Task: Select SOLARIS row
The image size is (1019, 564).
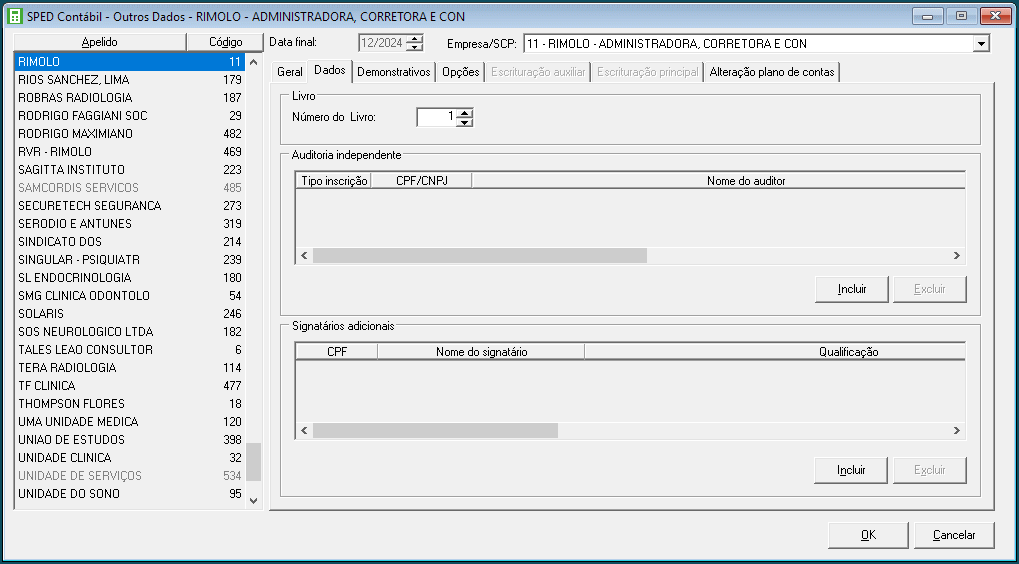Action: [x=129, y=314]
